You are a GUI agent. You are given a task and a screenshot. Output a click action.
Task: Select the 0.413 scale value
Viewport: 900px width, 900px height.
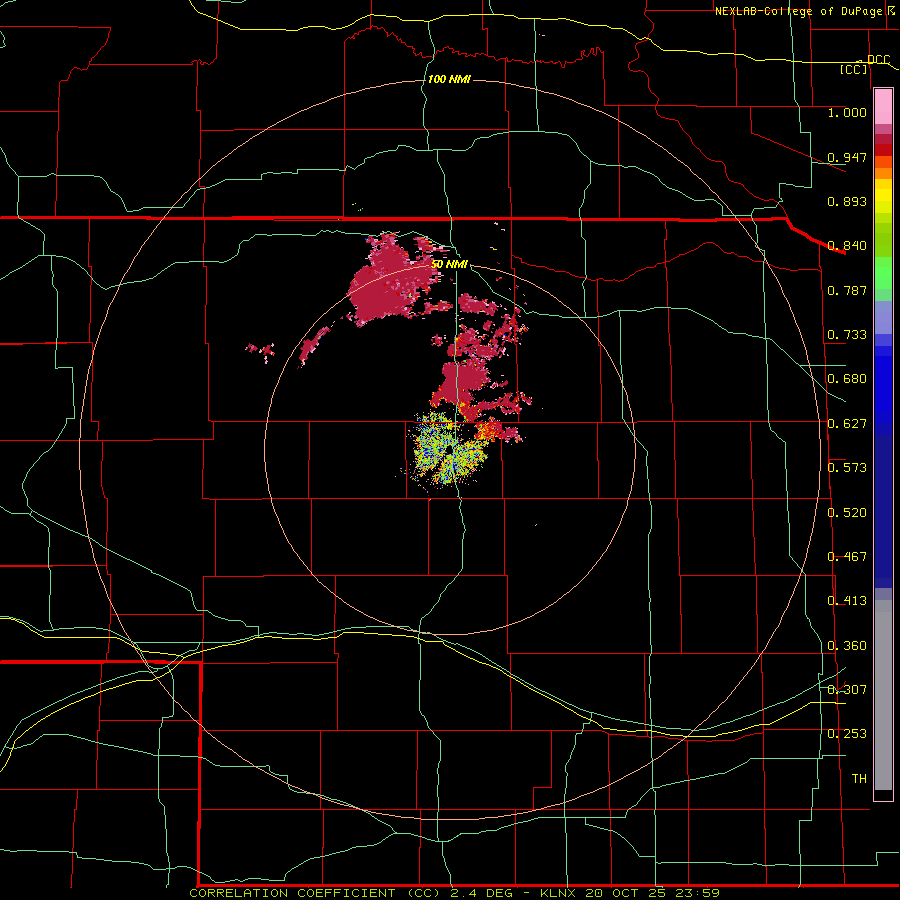coord(847,601)
